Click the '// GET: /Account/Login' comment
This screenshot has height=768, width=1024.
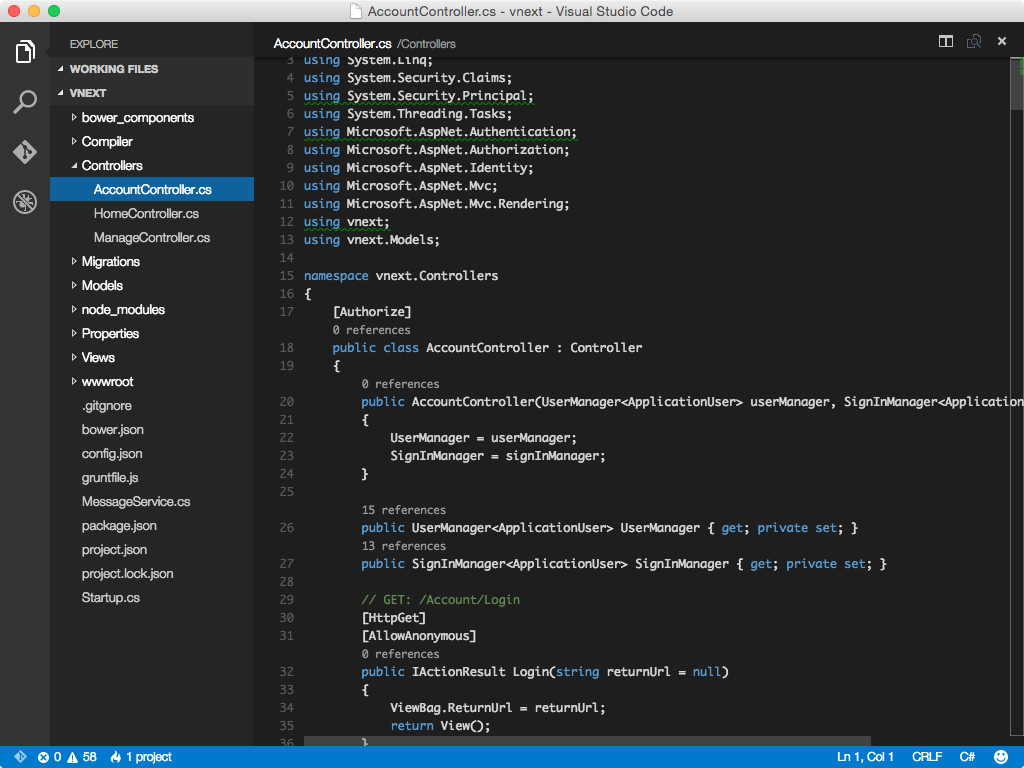pyautogui.click(x=441, y=600)
